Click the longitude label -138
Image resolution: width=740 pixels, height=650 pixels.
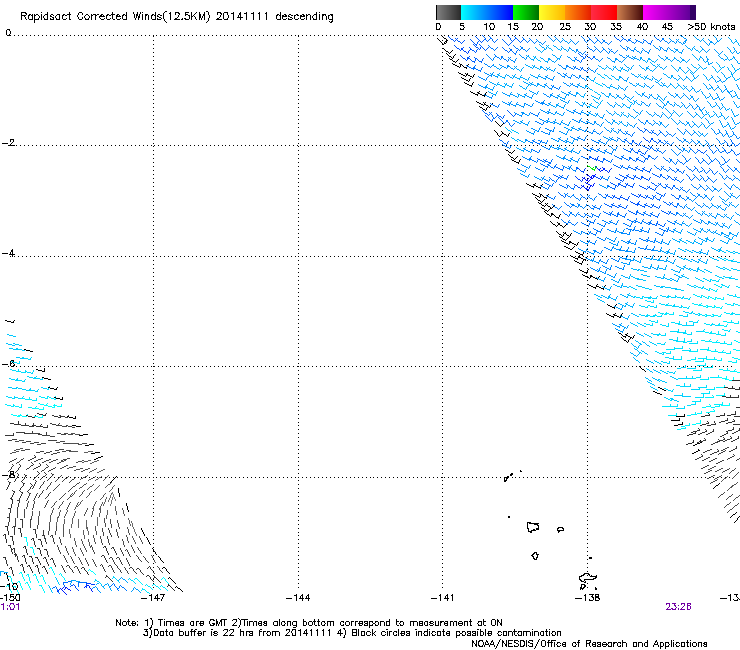click(587, 598)
